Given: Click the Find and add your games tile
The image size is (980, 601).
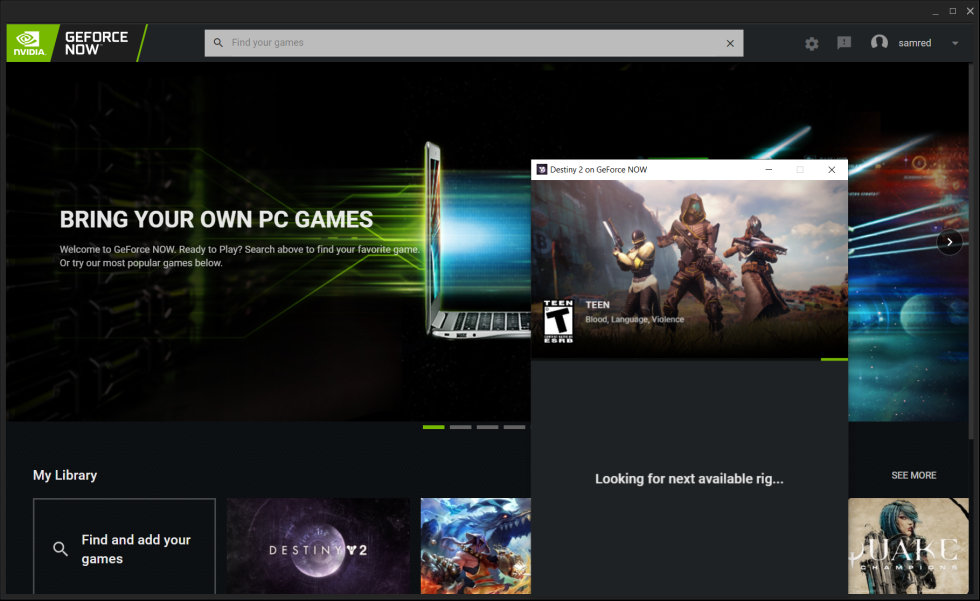Looking at the screenshot, I should point(124,546).
